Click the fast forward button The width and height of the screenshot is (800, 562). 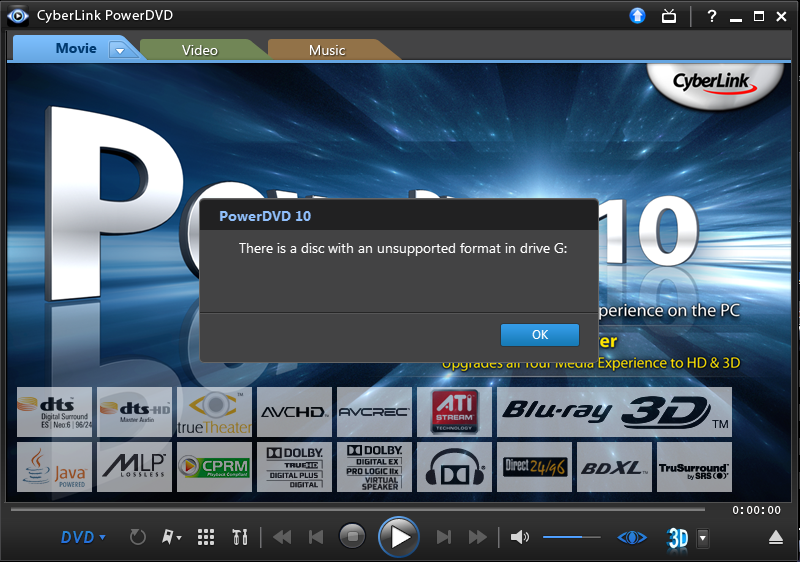(478, 537)
